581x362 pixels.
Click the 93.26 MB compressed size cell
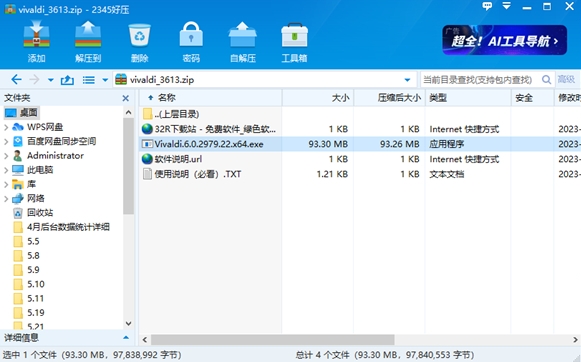coord(399,144)
